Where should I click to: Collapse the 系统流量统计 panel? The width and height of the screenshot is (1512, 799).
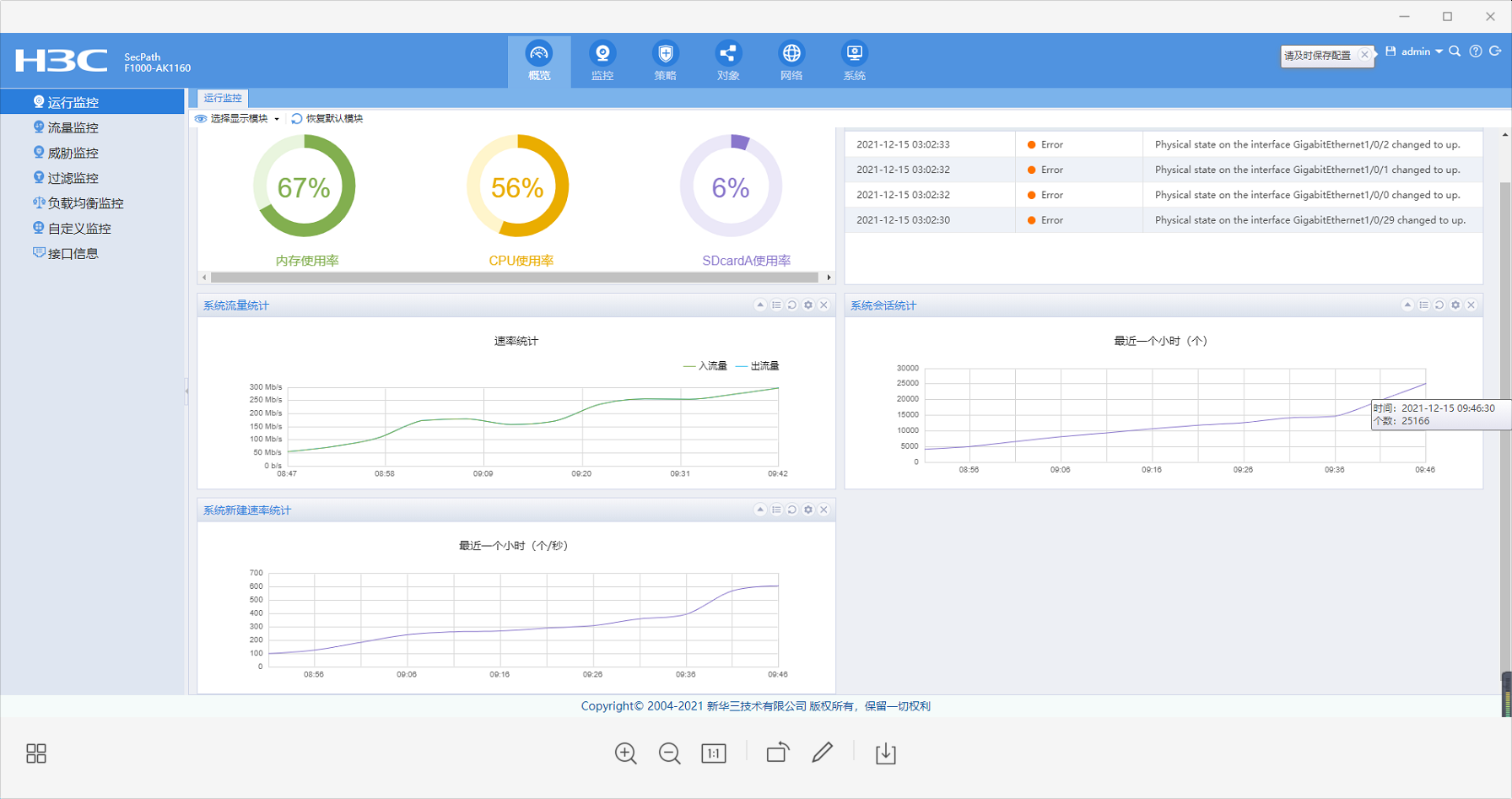pos(760,305)
